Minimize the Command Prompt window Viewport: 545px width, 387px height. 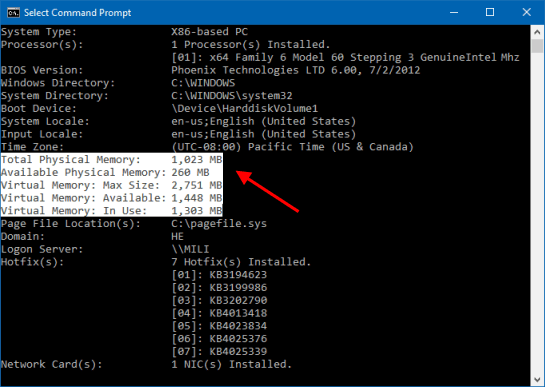[x=454, y=13]
